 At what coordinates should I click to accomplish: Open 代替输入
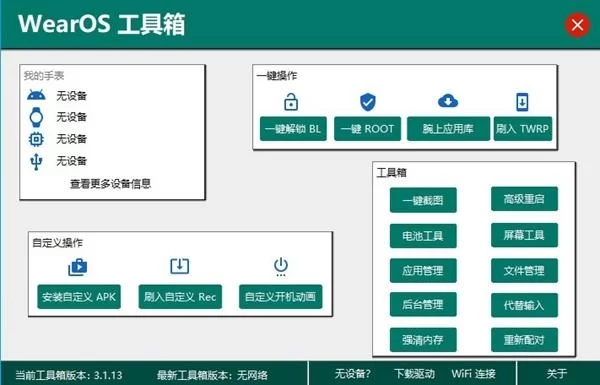point(524,305)
